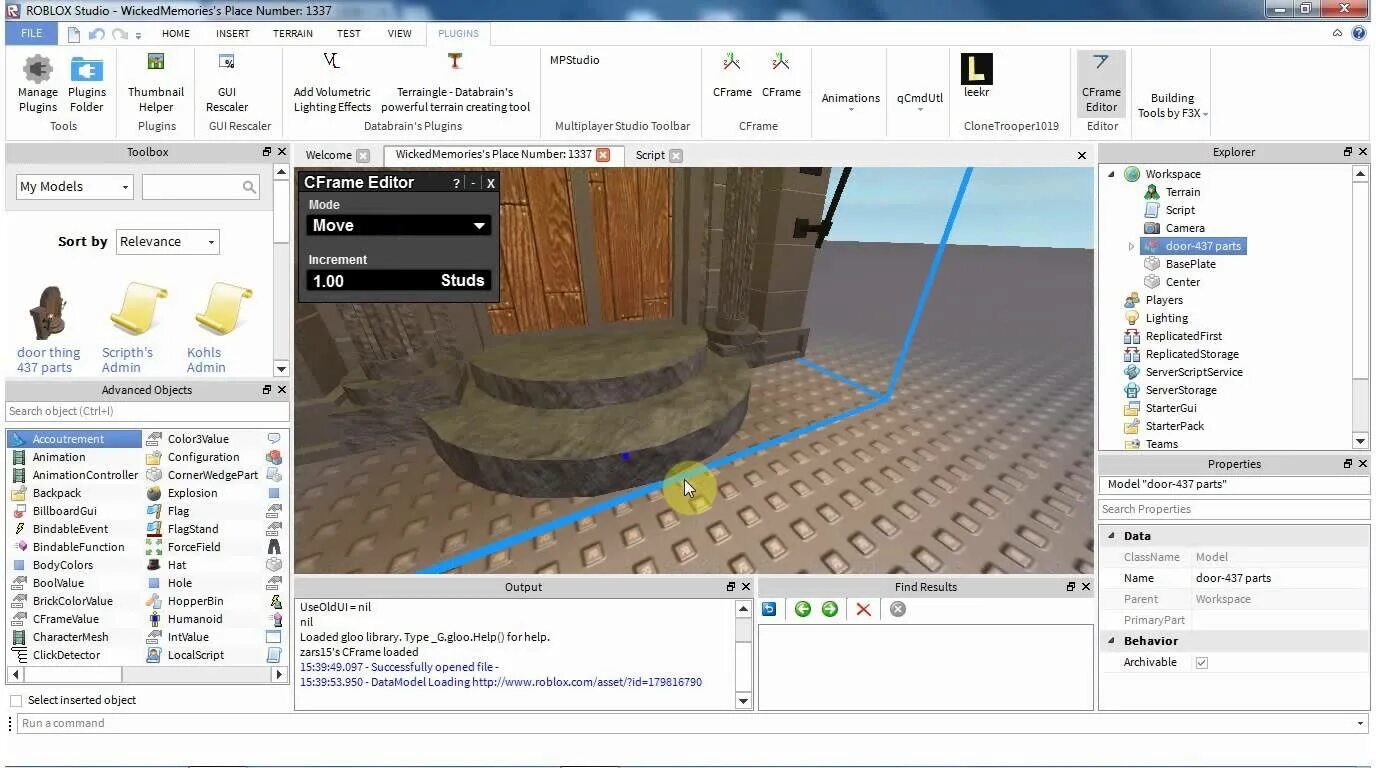The image size is (1376, 768).
Task: Switch to the TERRAIN ribbon tab
Action: pyautogui.click(x=293, y=33)
